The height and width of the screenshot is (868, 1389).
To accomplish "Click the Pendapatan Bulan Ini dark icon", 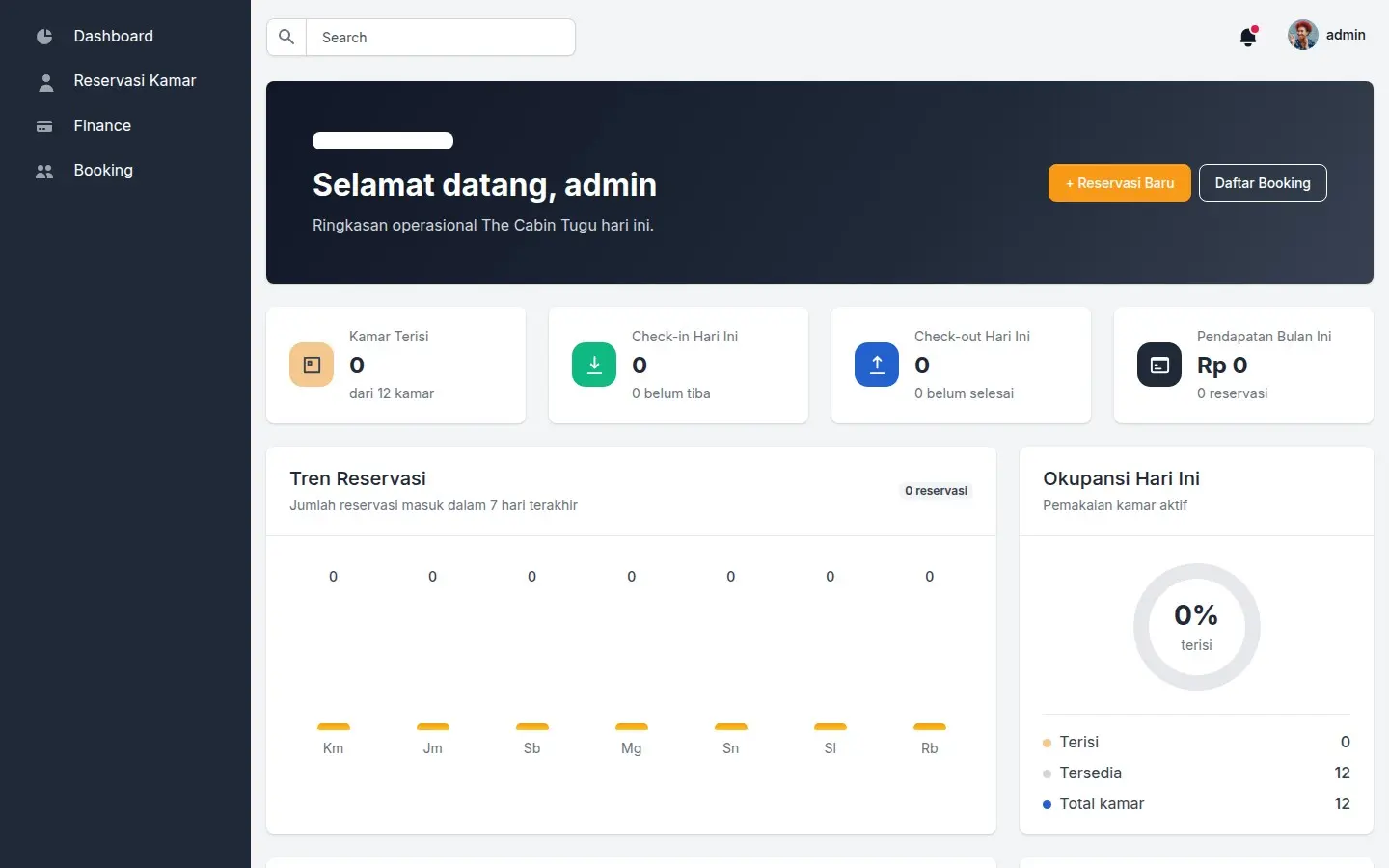I will pos(1159,365).
